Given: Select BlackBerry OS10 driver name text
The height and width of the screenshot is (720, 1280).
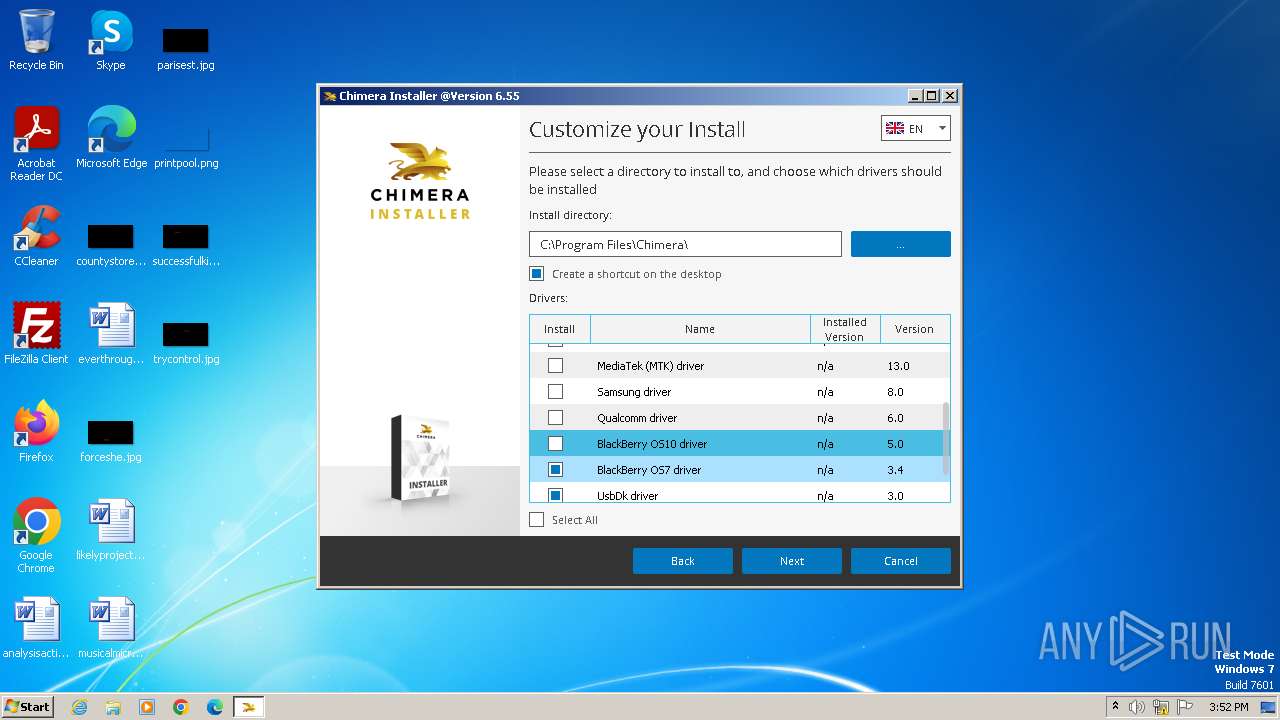Looking at the screenshot, I should (652, 444).
